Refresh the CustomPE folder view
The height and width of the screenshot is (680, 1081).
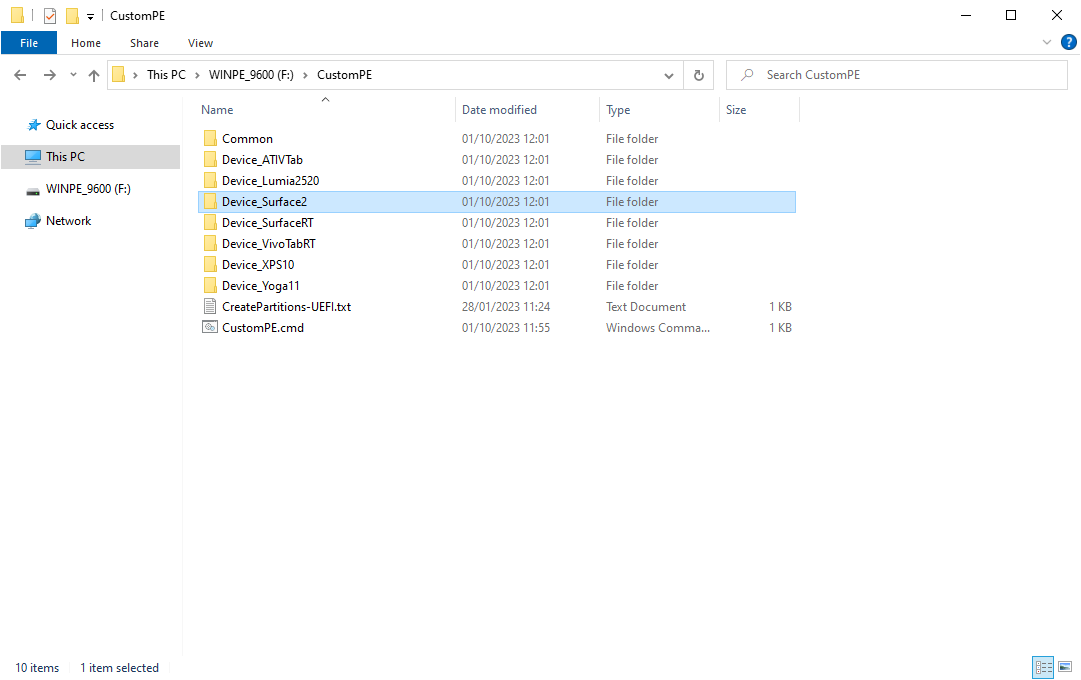point(698,75)
